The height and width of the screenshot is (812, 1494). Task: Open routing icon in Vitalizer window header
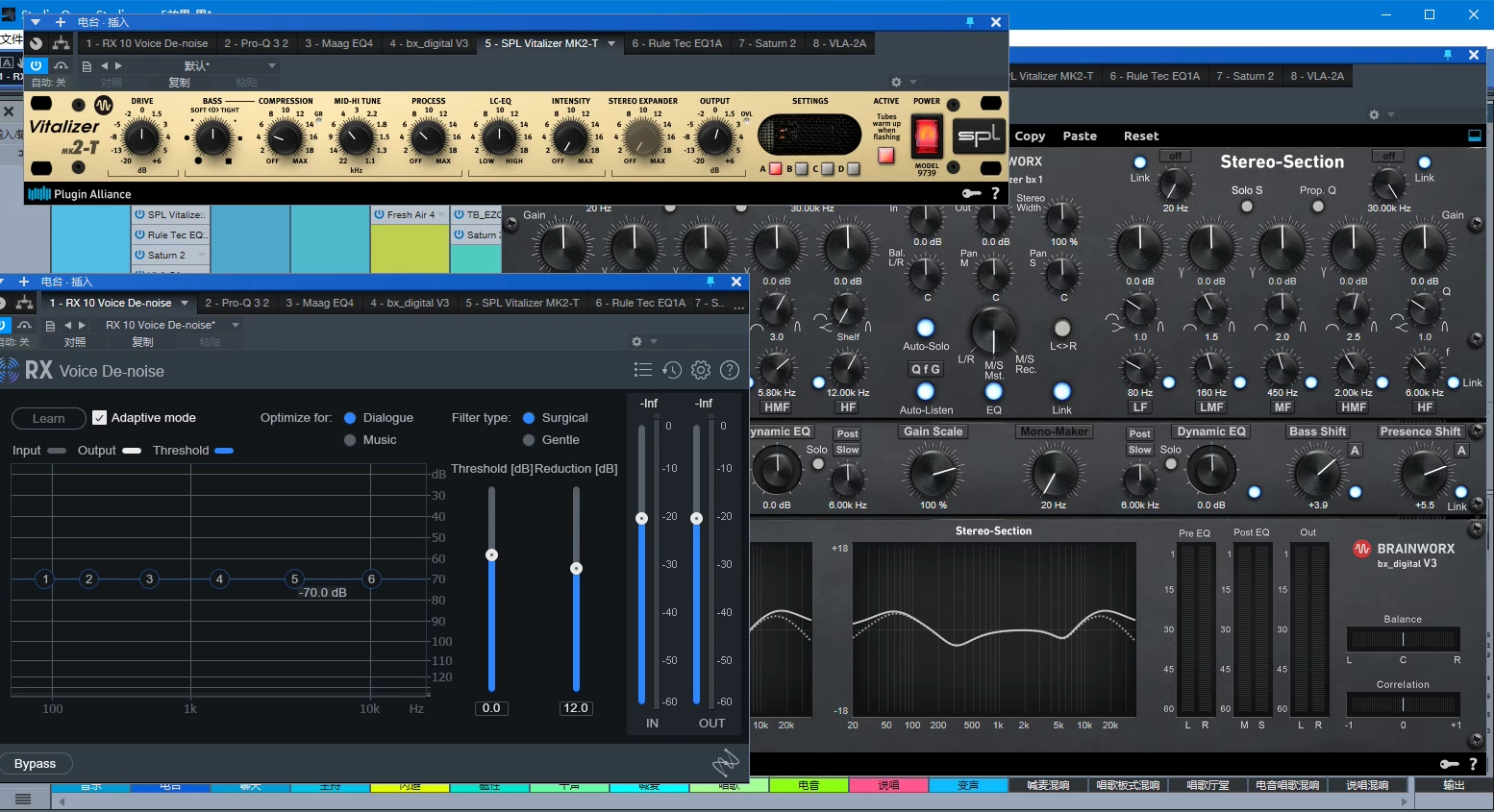pos(61,43)
